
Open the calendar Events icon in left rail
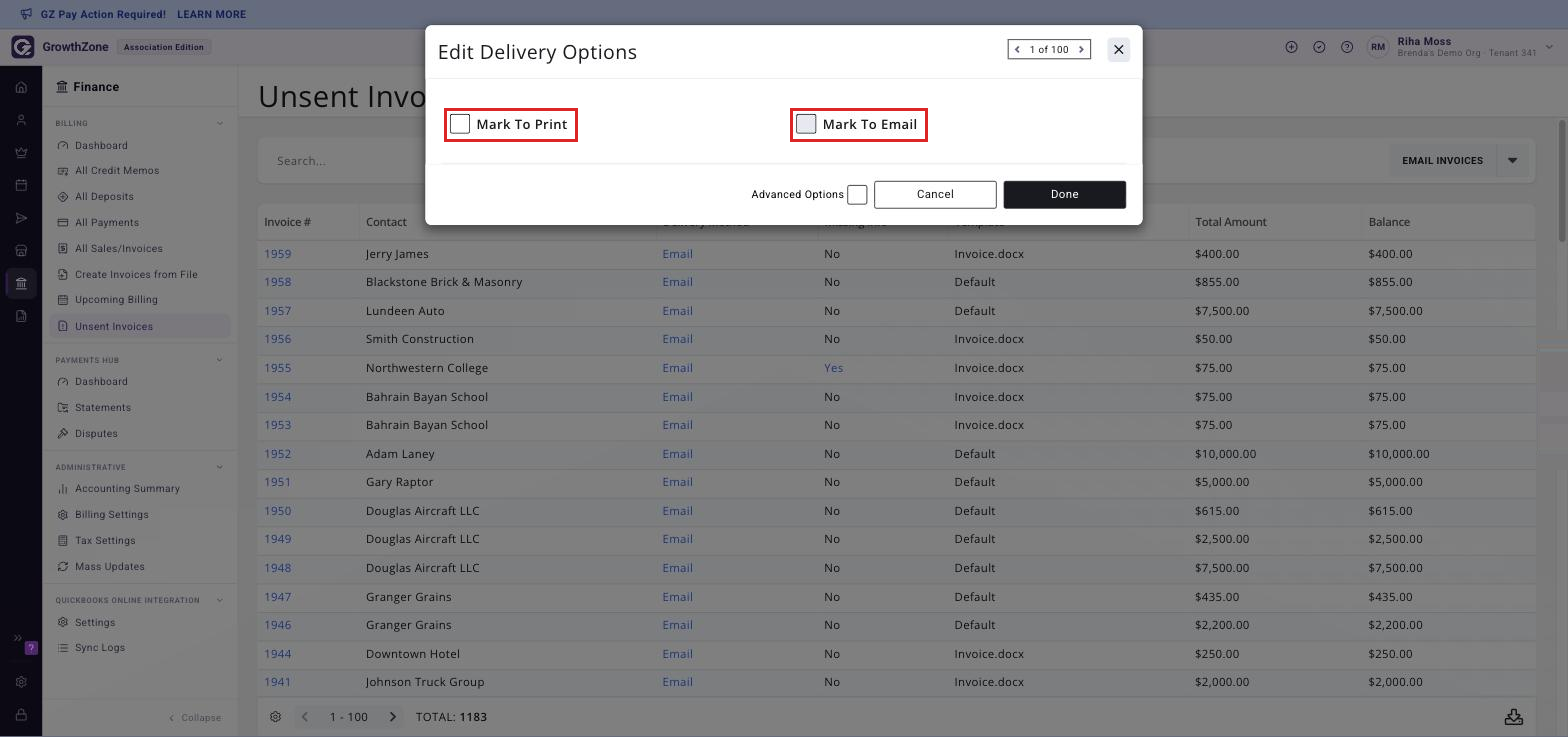click(21, 185)
